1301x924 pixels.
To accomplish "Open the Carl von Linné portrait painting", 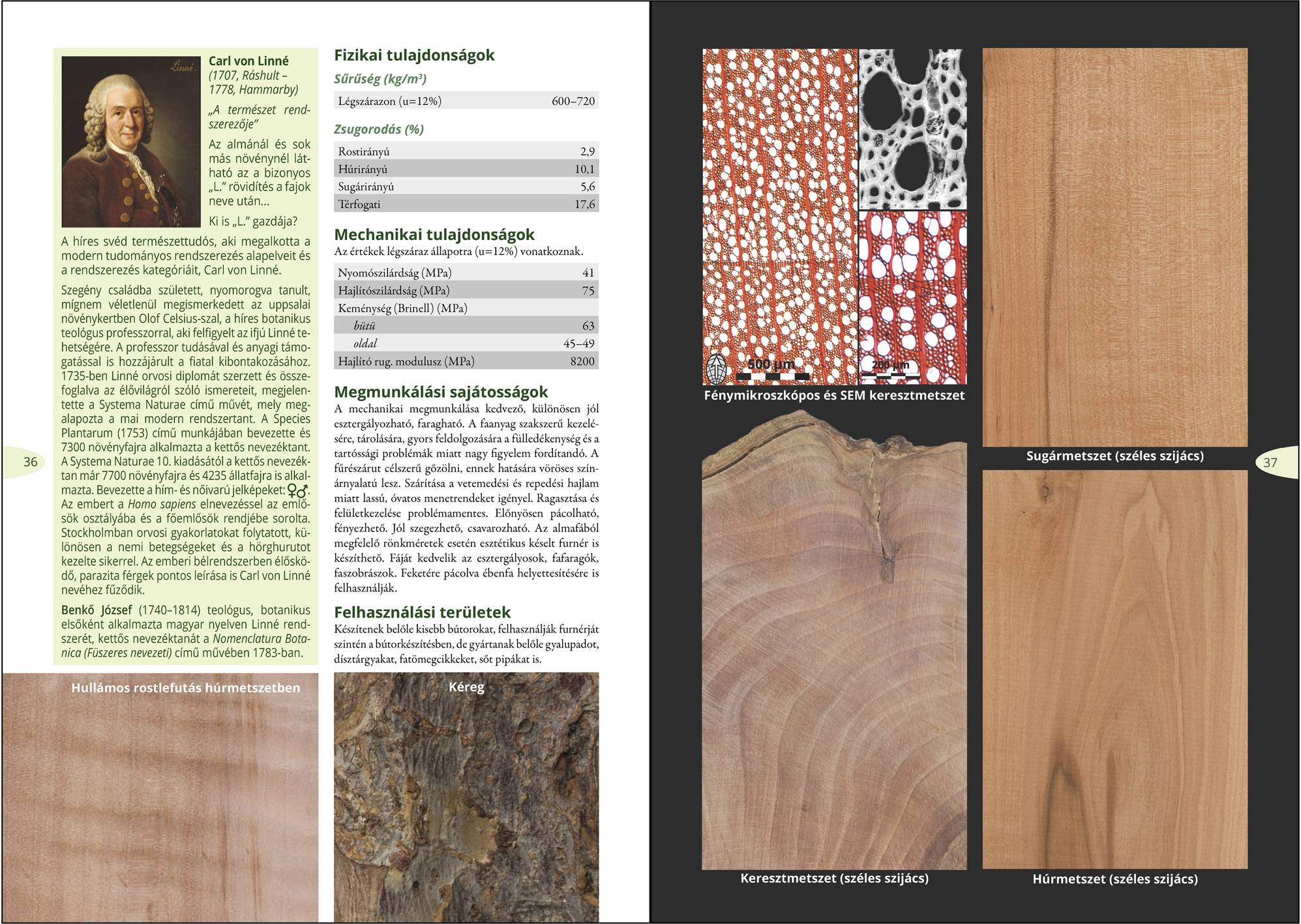I will (x=132, y=142).
